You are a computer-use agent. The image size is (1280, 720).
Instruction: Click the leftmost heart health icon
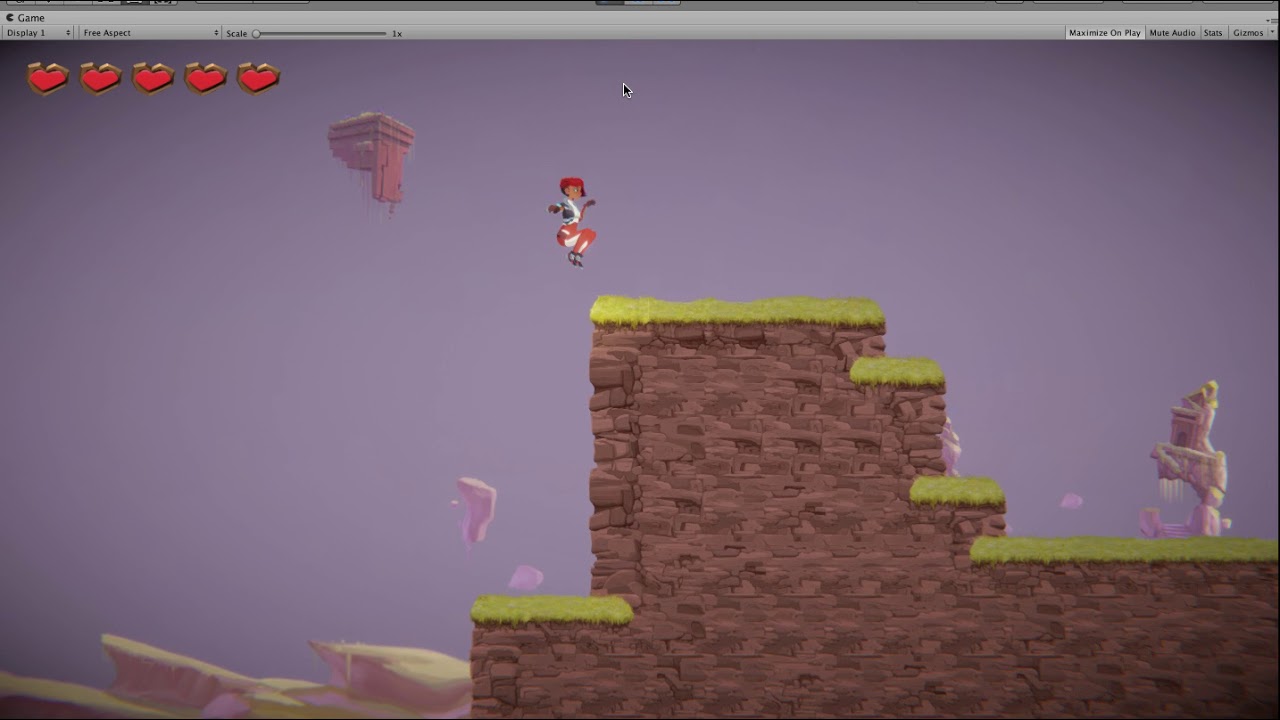coord(47,78)
